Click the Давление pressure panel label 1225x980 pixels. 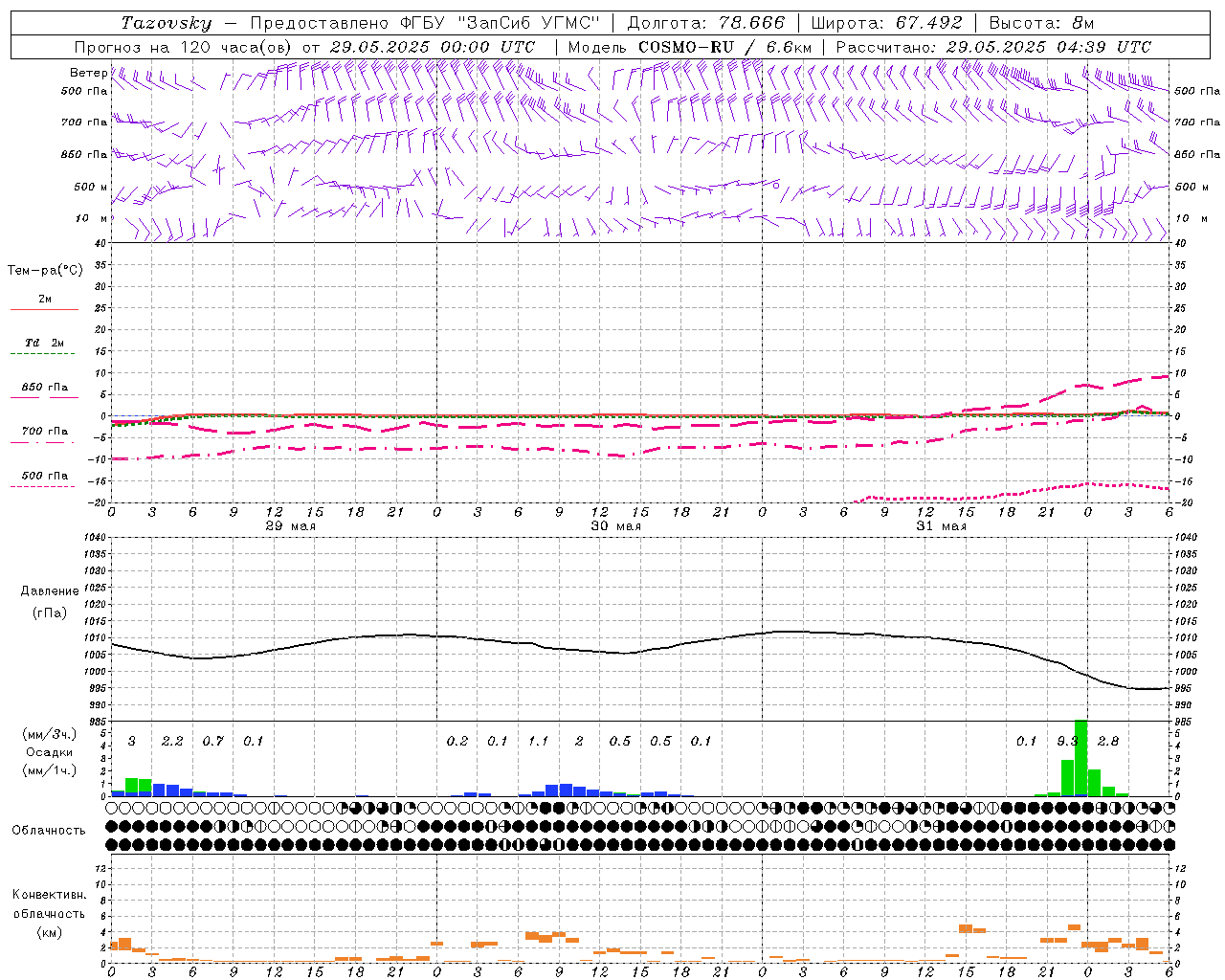[x=50, y=591]
